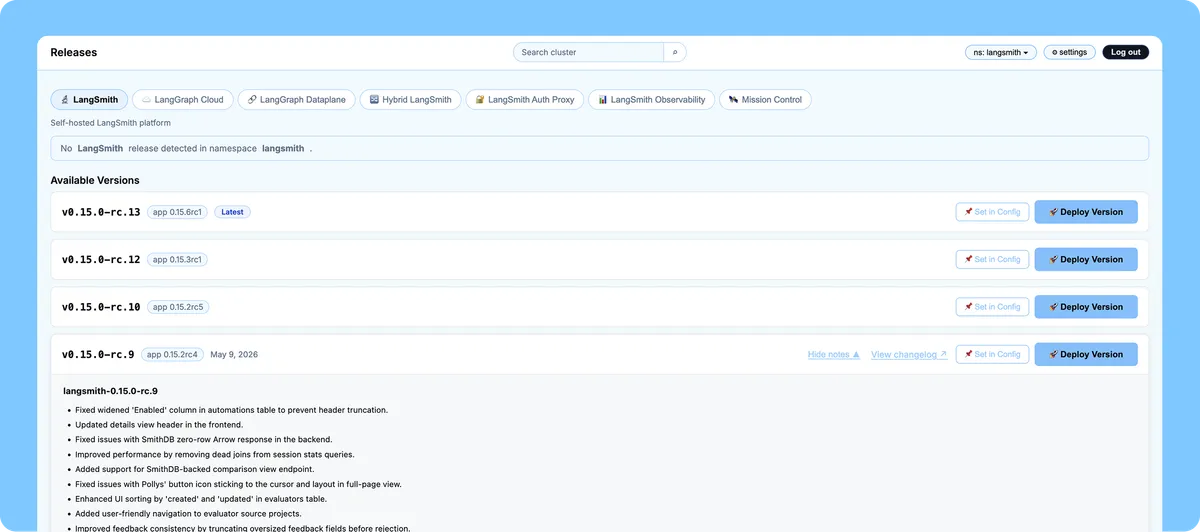The image size is (1200, 532).
Task: Click the 'Self-hosted LangSmith platform' description
Action: click(x=111, y=123)
